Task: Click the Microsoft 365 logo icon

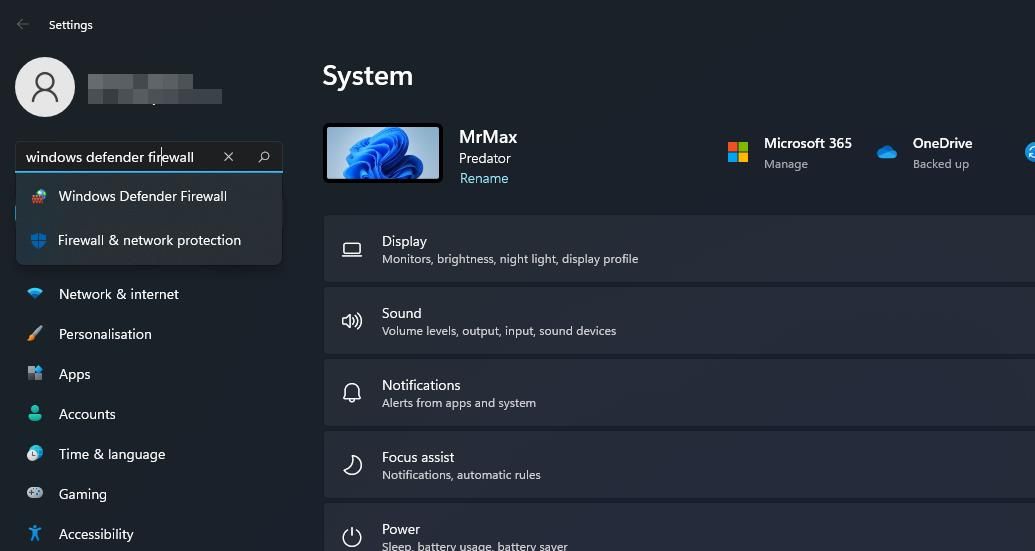Action: (x=738, y=152)
